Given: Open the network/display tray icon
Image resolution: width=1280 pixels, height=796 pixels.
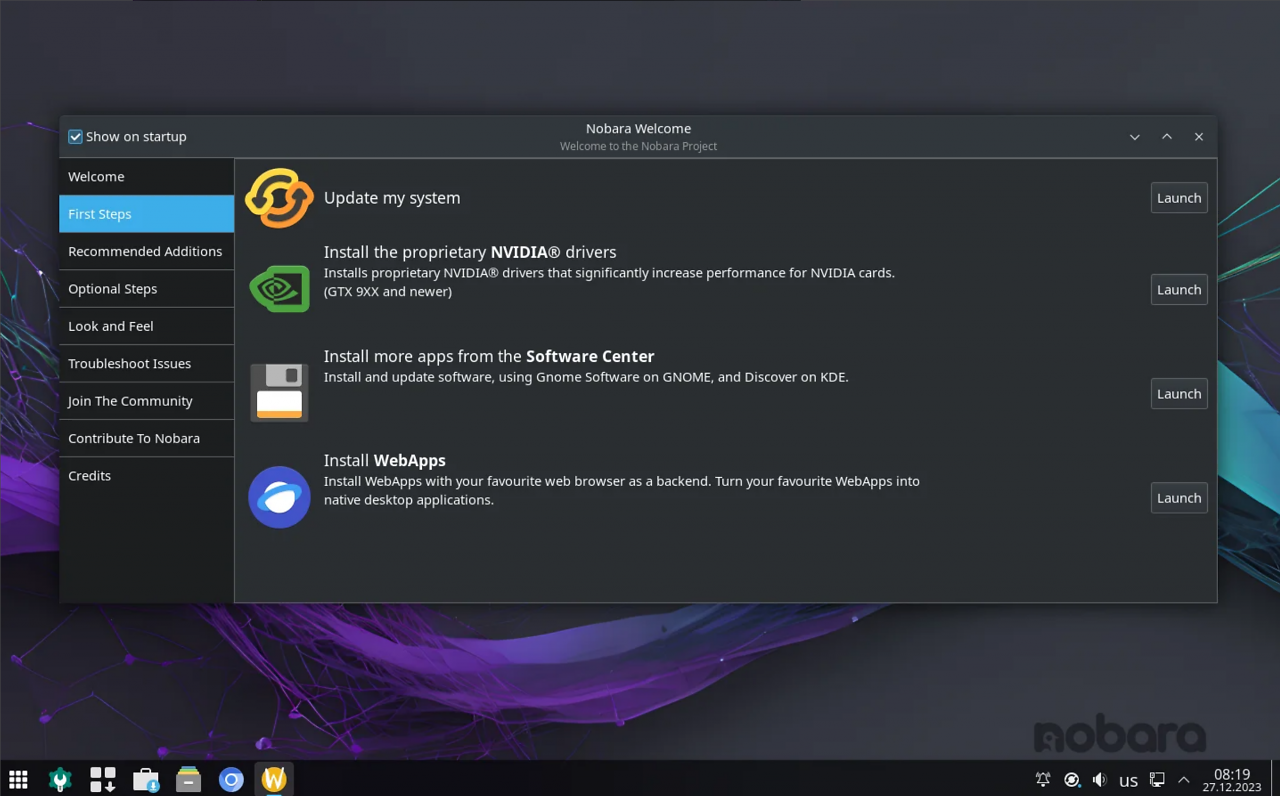Looking at the screenshot, I should tap(1157, 779).
